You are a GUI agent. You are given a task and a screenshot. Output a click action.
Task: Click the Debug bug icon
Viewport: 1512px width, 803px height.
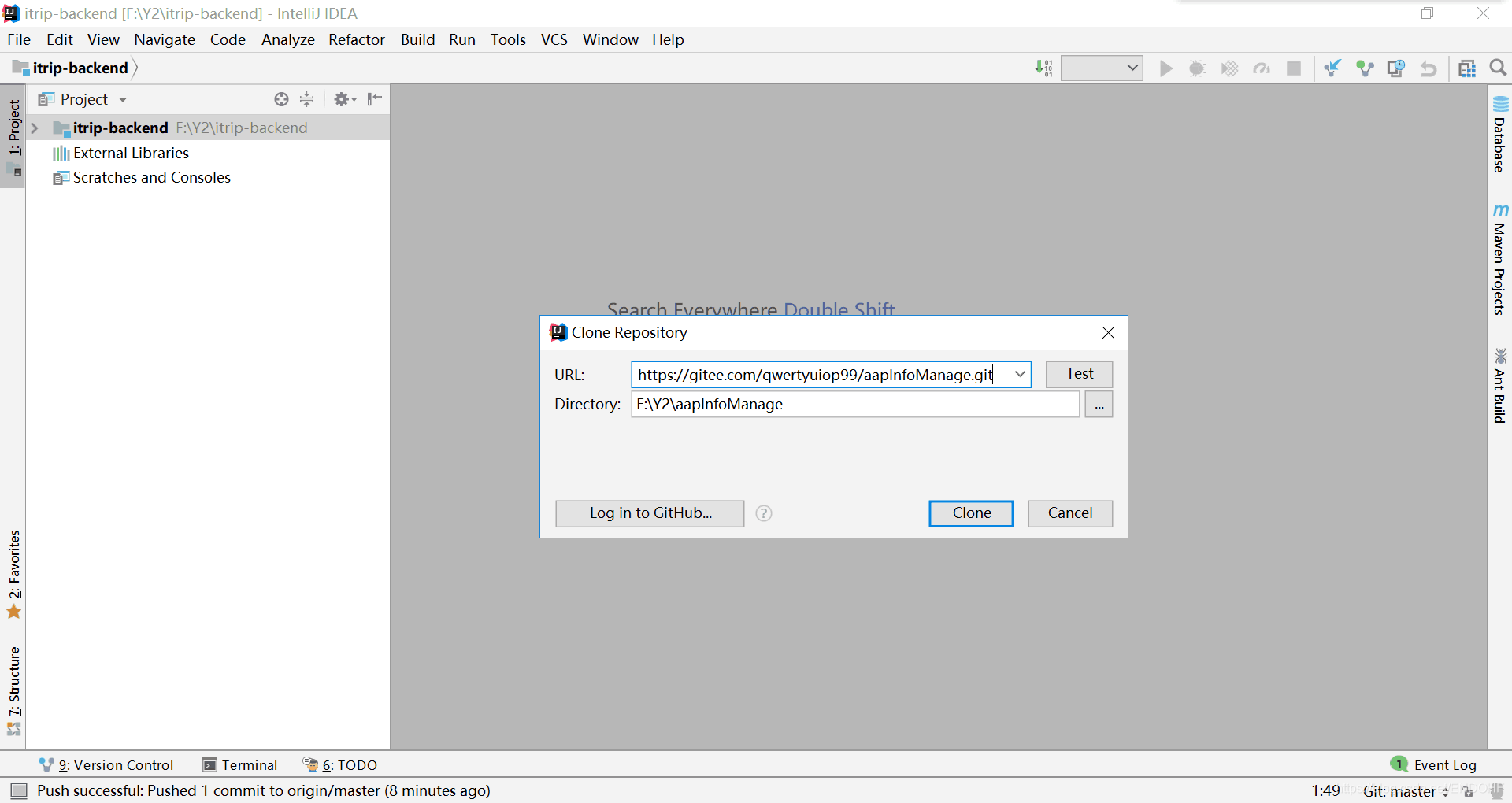point(1197,68)
